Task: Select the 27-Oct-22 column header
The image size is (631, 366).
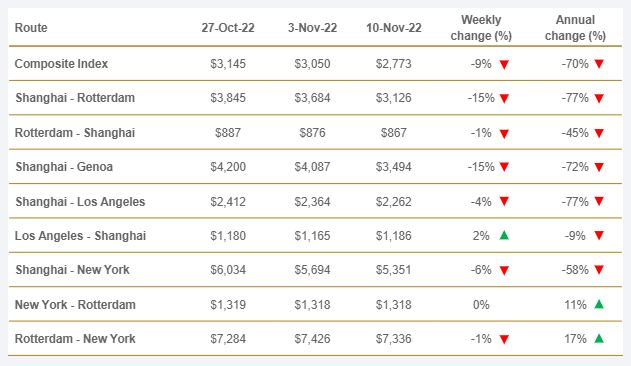Action: (x=228, y=28)
